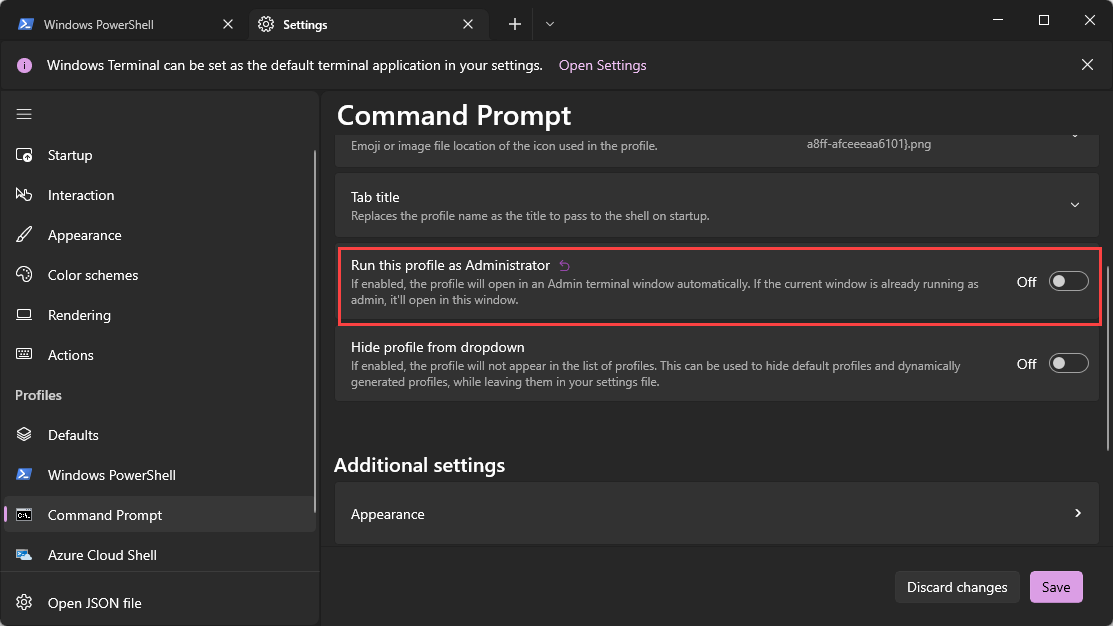Open the Actions settings page

(70, 354)
